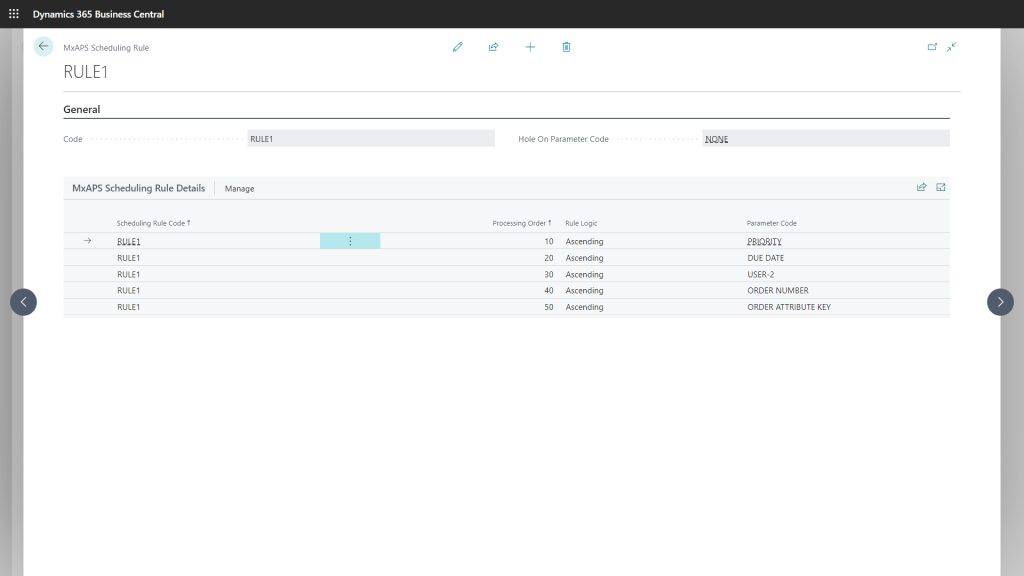The image size is (1024, 576).
Task: Click the back arrow to return
Action: [x=42, y=46]
